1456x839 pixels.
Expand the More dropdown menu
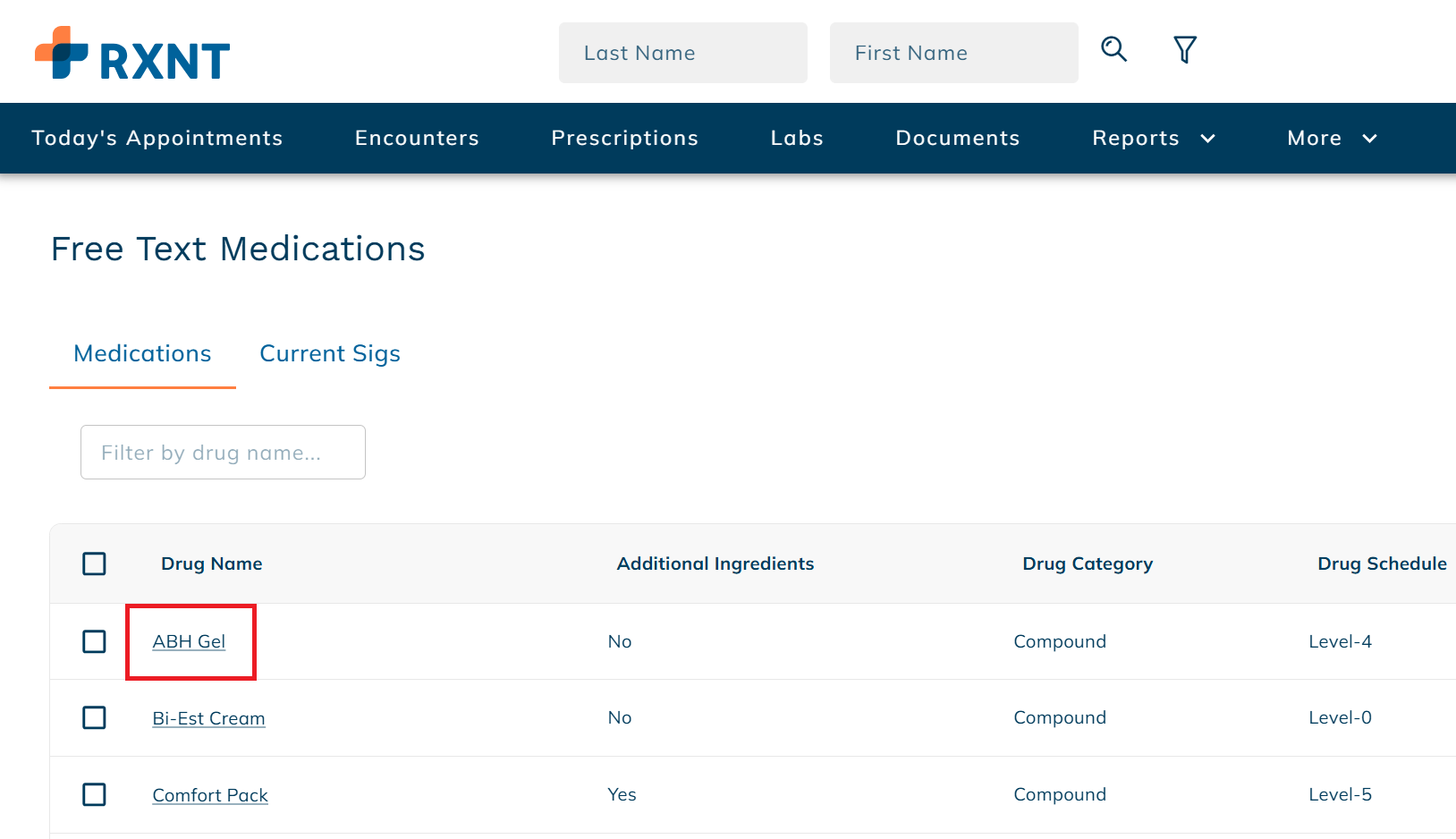click(1331, 138)
